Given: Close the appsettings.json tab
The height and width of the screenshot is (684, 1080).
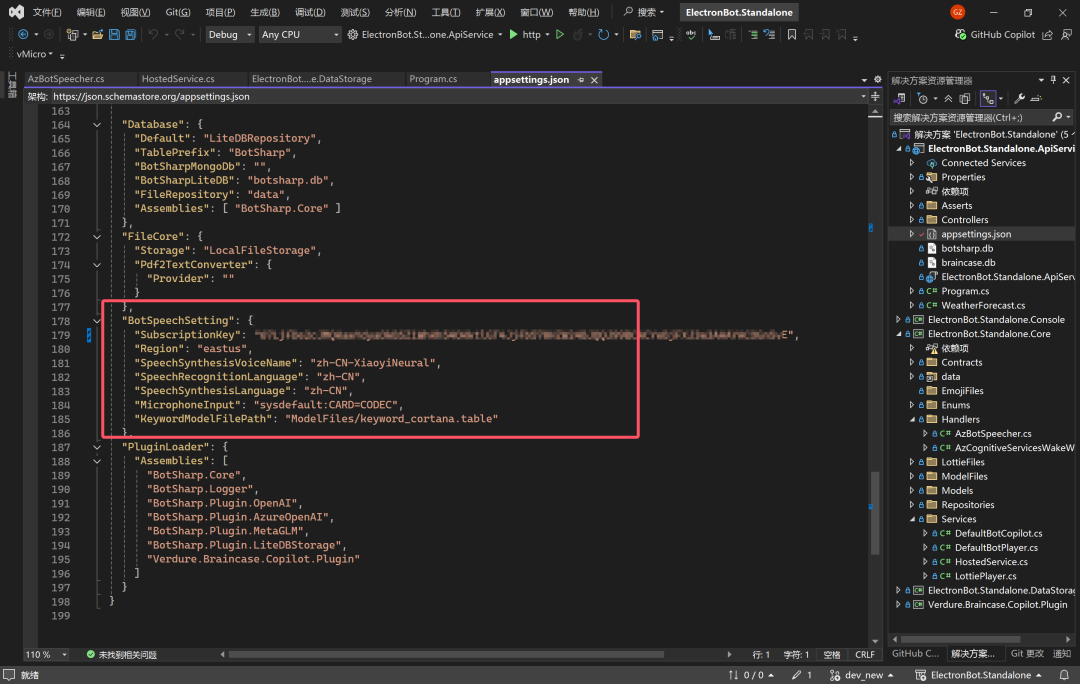Looking at the screenshot, I should point(594,80).
